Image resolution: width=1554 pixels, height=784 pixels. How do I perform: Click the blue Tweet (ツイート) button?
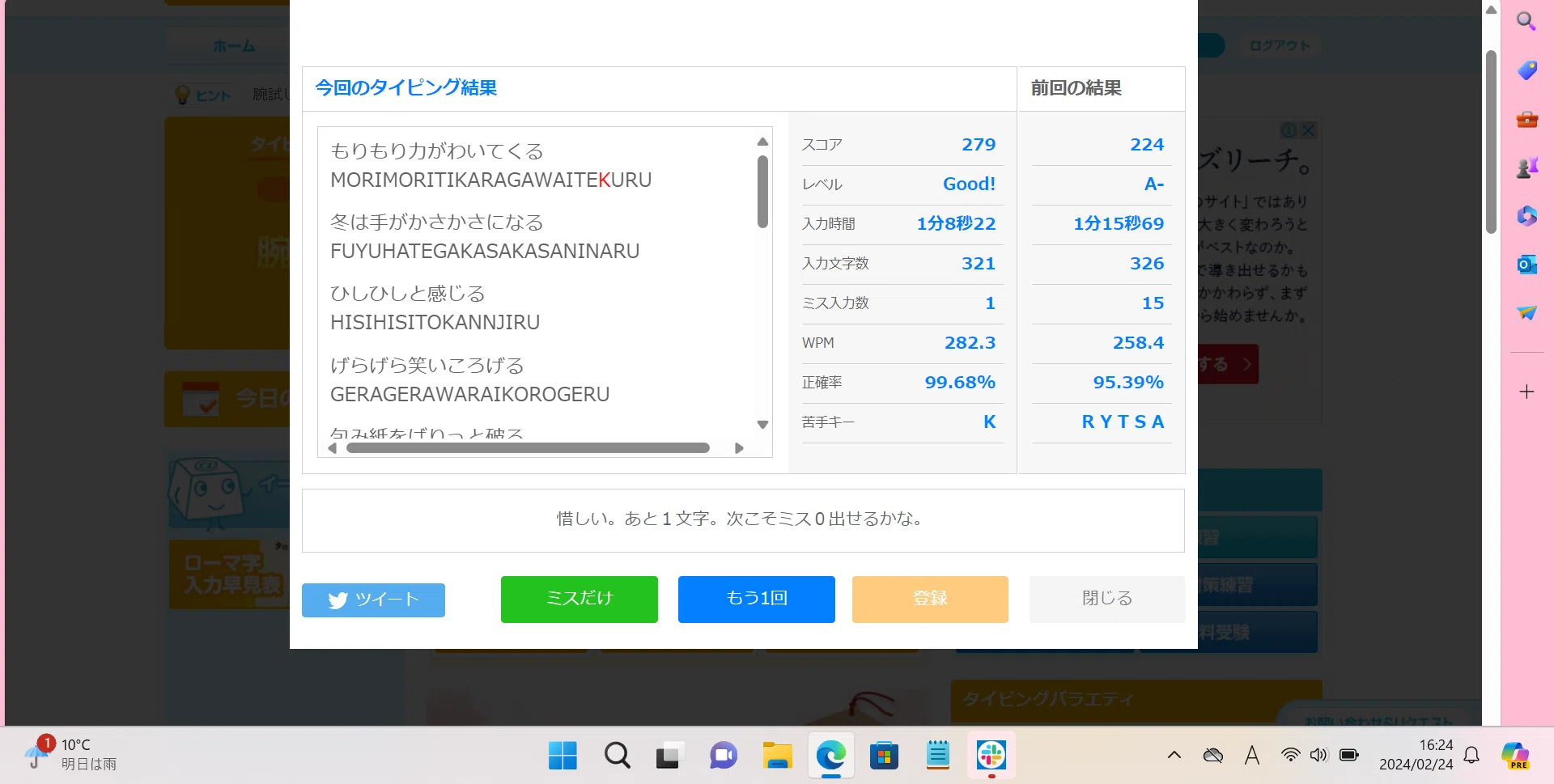[373, 600]
